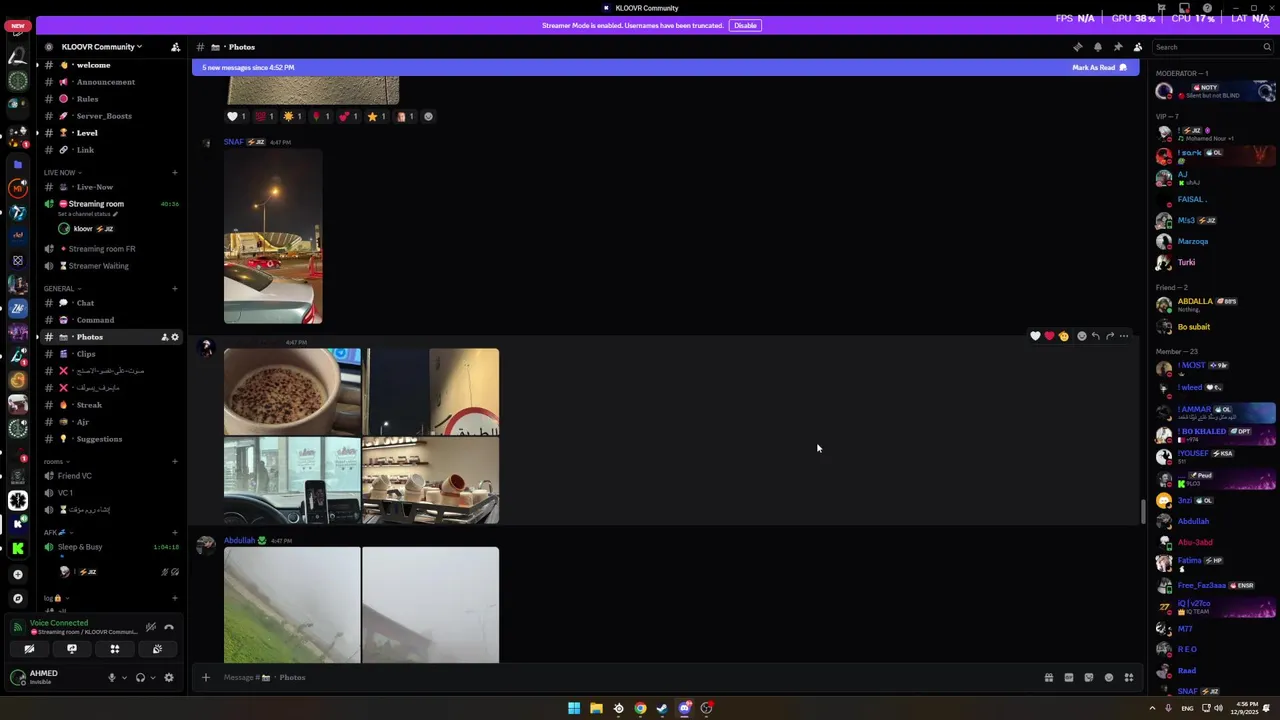
Task: Open the Streak channel
Action: 89,405
